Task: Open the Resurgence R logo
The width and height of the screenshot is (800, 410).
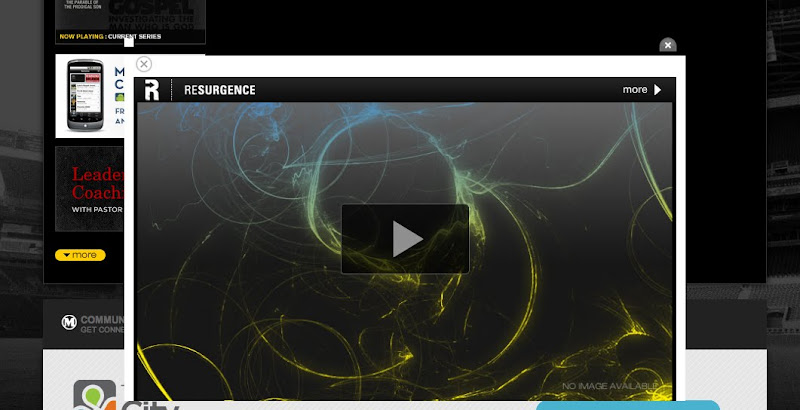Action: click(x=152, y=90)
